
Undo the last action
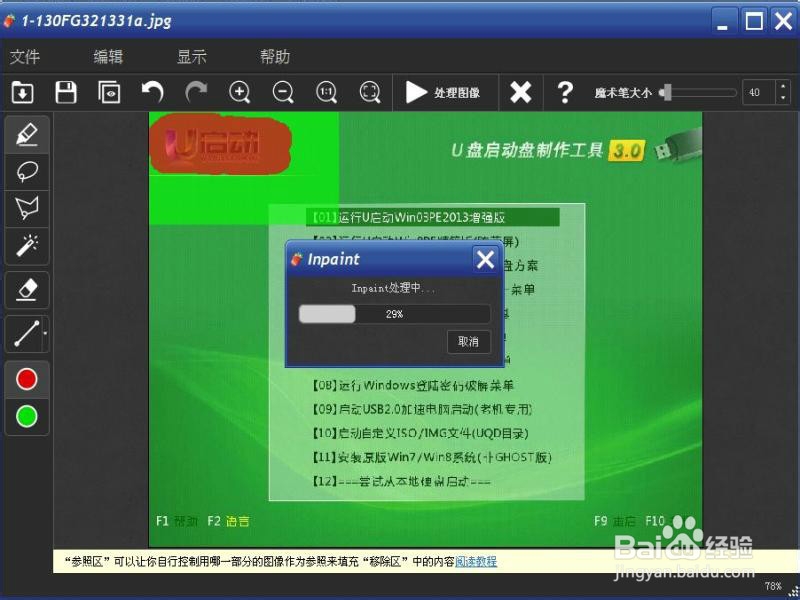[x=153, y=92]
